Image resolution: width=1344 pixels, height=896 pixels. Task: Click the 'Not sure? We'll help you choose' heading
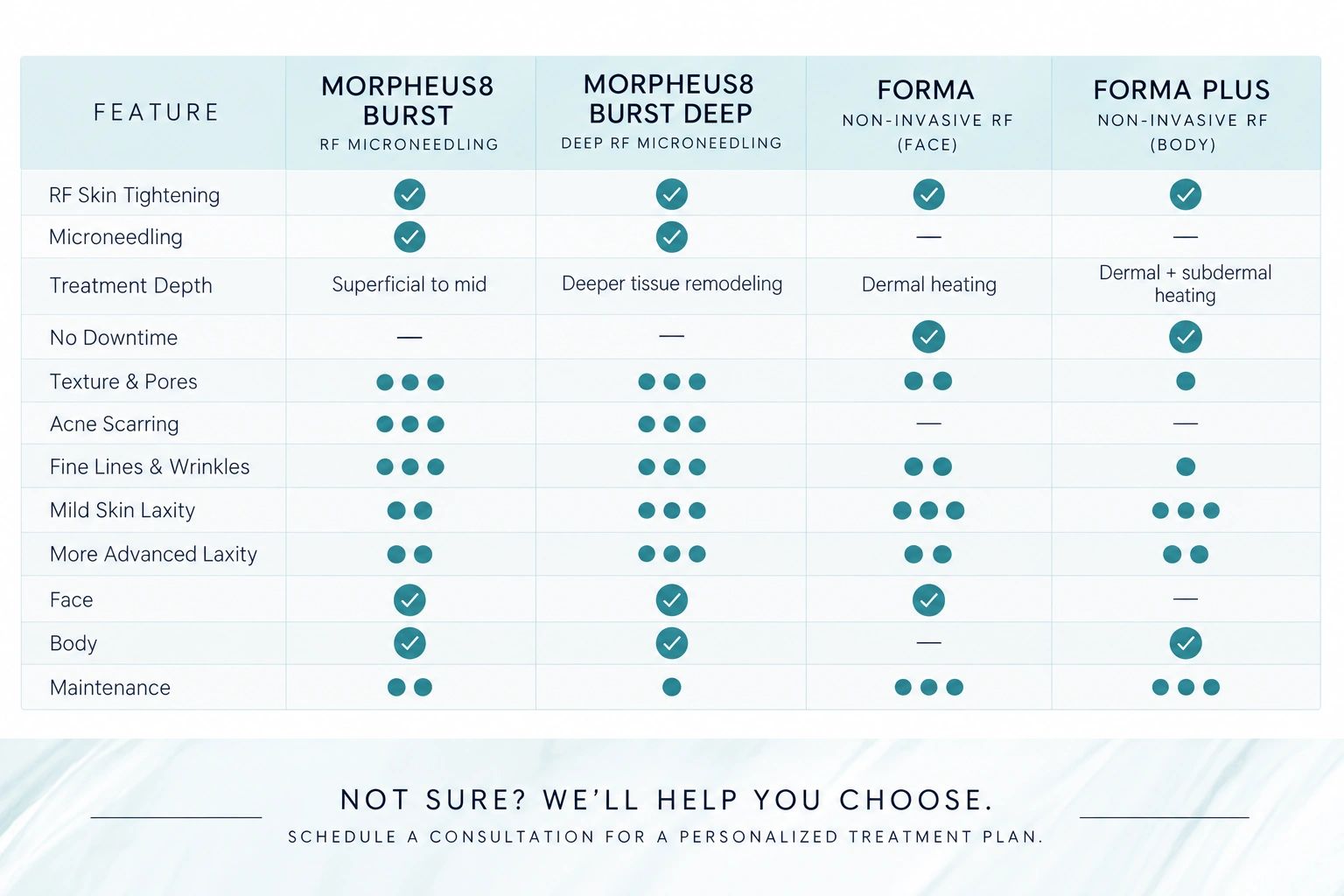pyautogui.click(x=667, y=800)
